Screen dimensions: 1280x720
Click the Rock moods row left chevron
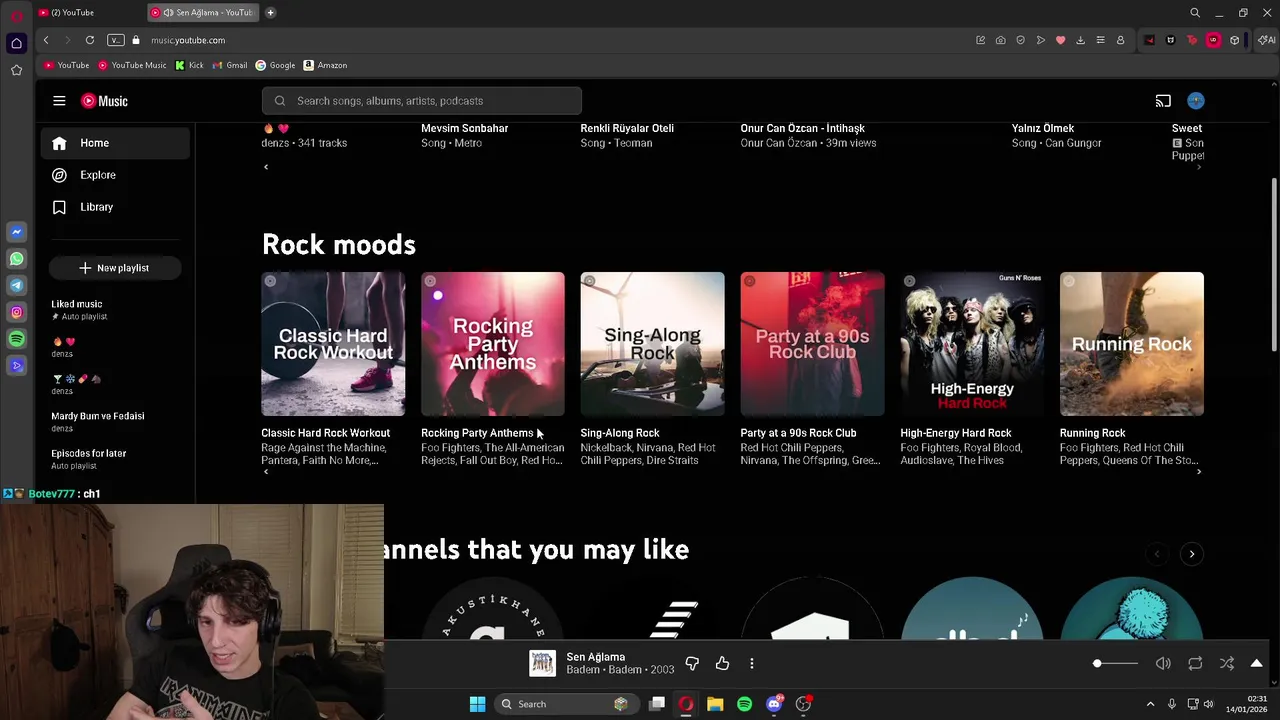pyautogui.click(x=266, y=471)
